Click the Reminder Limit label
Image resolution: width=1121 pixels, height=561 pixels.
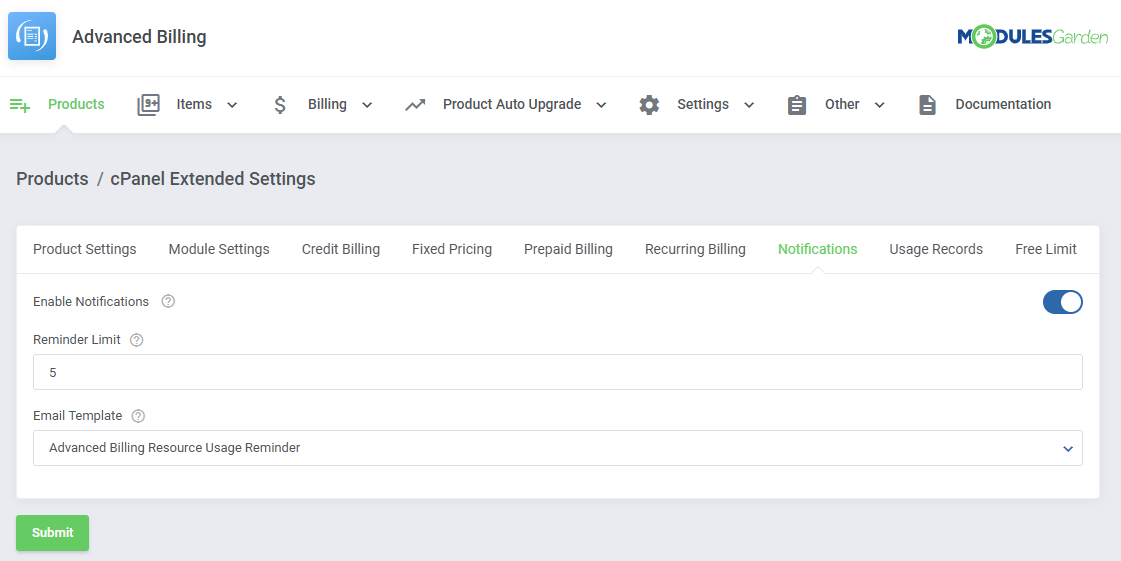(x=76, y=340)
